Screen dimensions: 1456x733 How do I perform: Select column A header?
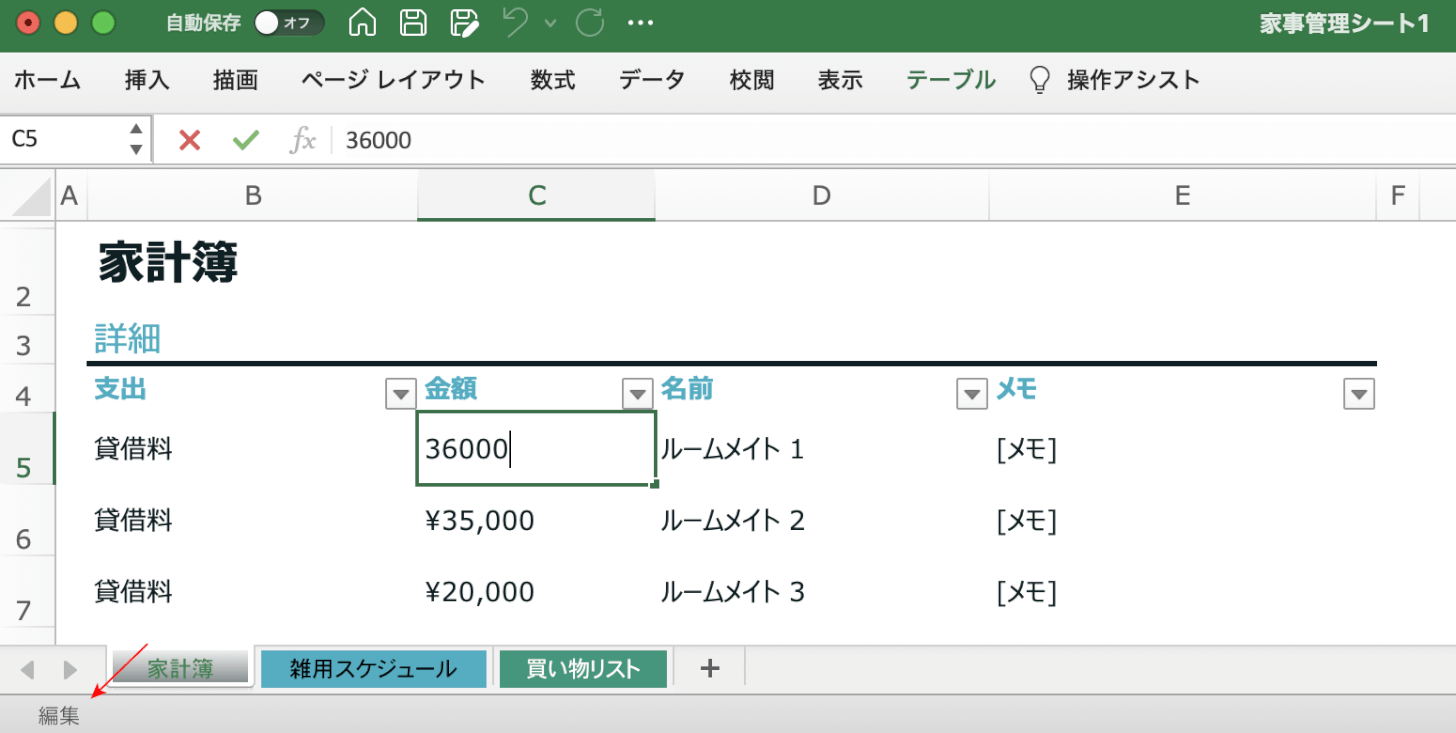pyautogui.click(x=70, y=196)
